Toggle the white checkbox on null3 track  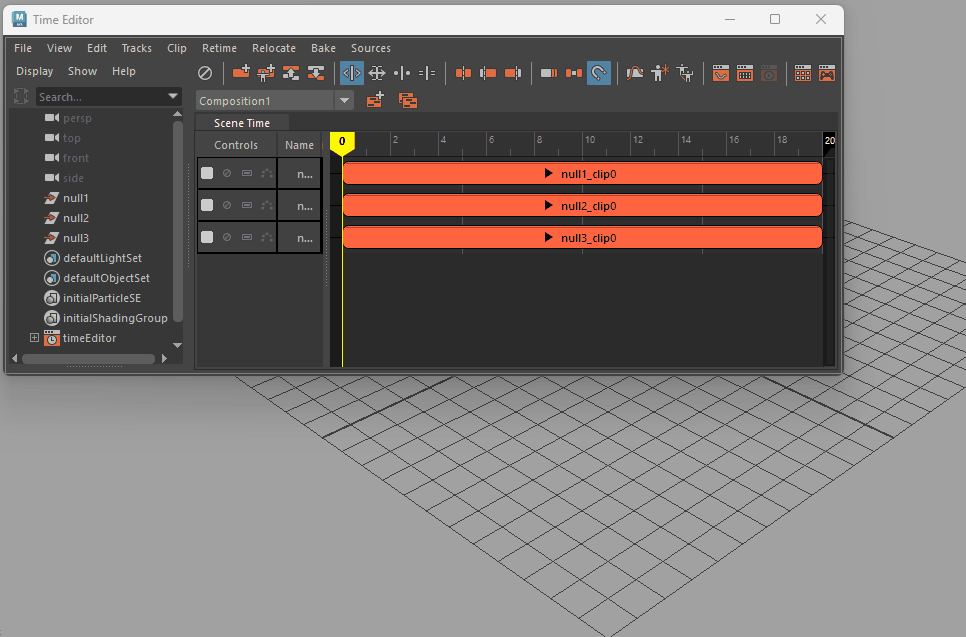coord(207,237)
